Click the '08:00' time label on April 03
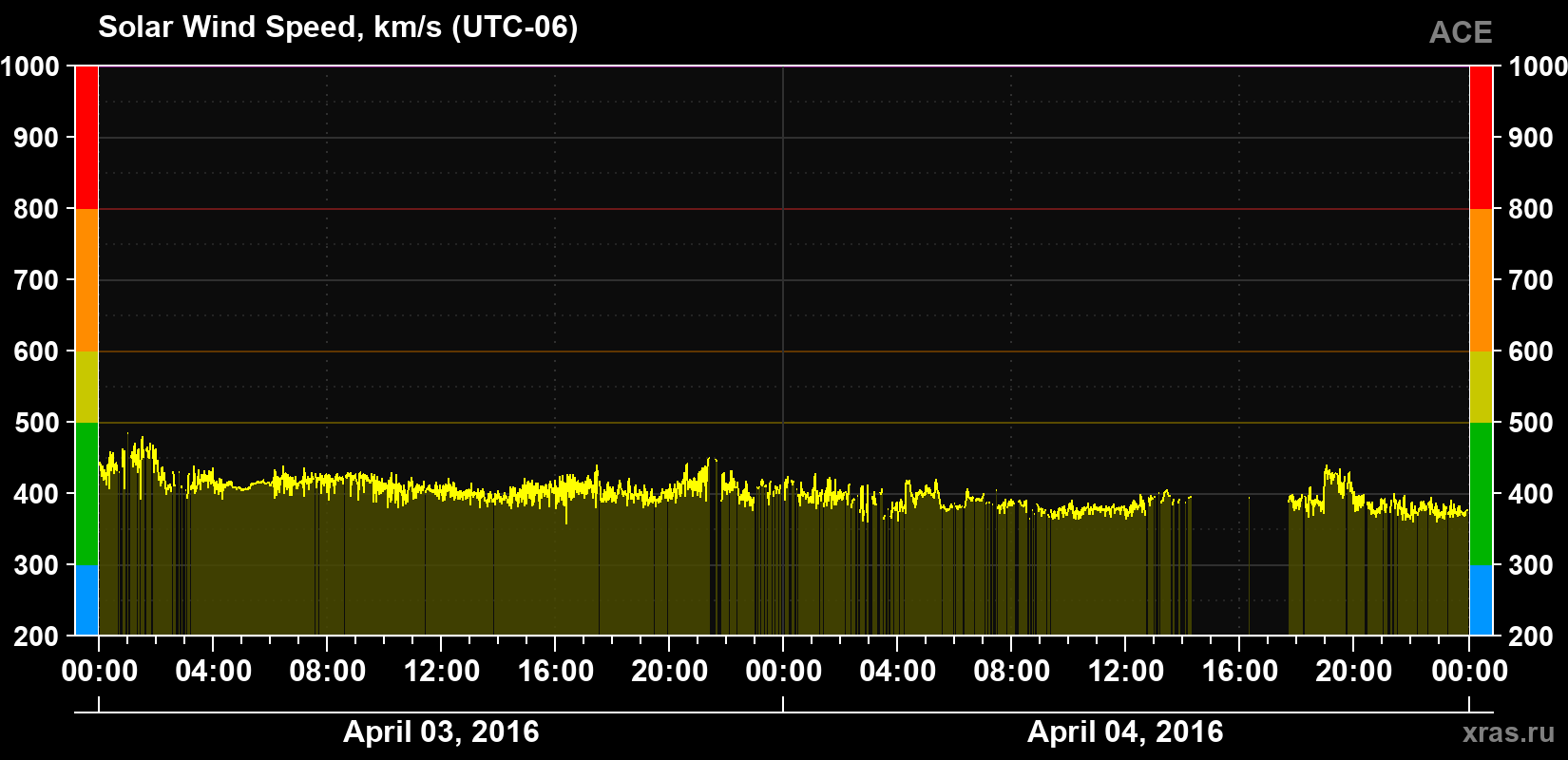The width and height of the screenshot is (1568, 760). (327, 672)
